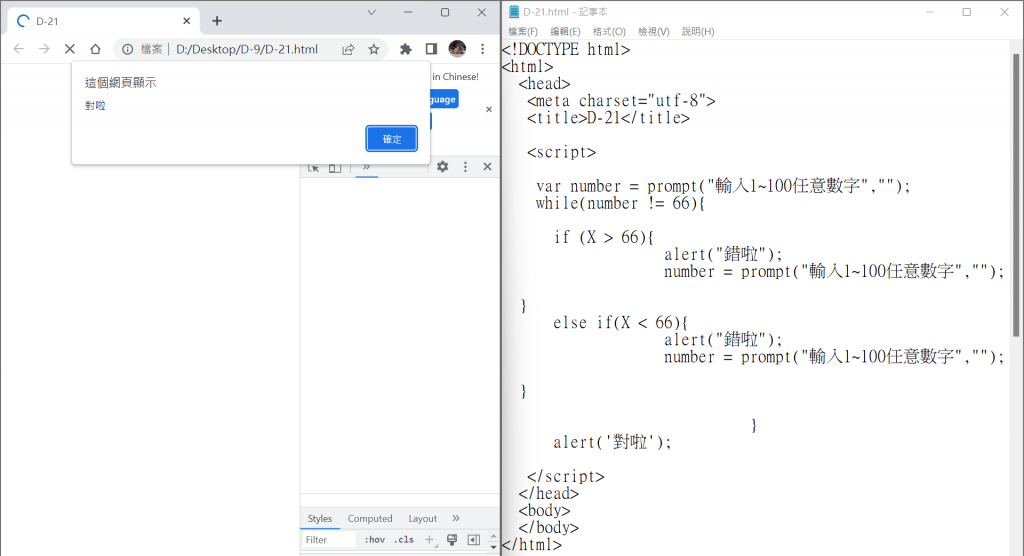
Task: Add a new style rule with plus icon
Action: 429,540
